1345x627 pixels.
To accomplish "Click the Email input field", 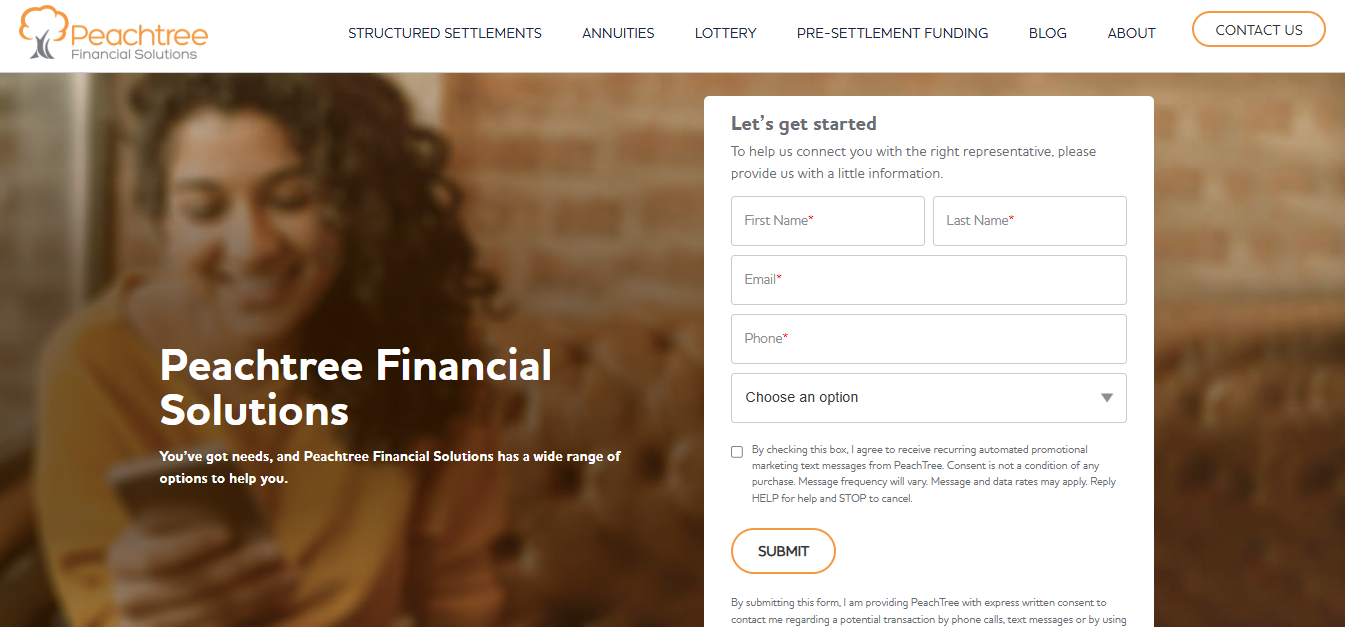I will click(x=927, y=280).
